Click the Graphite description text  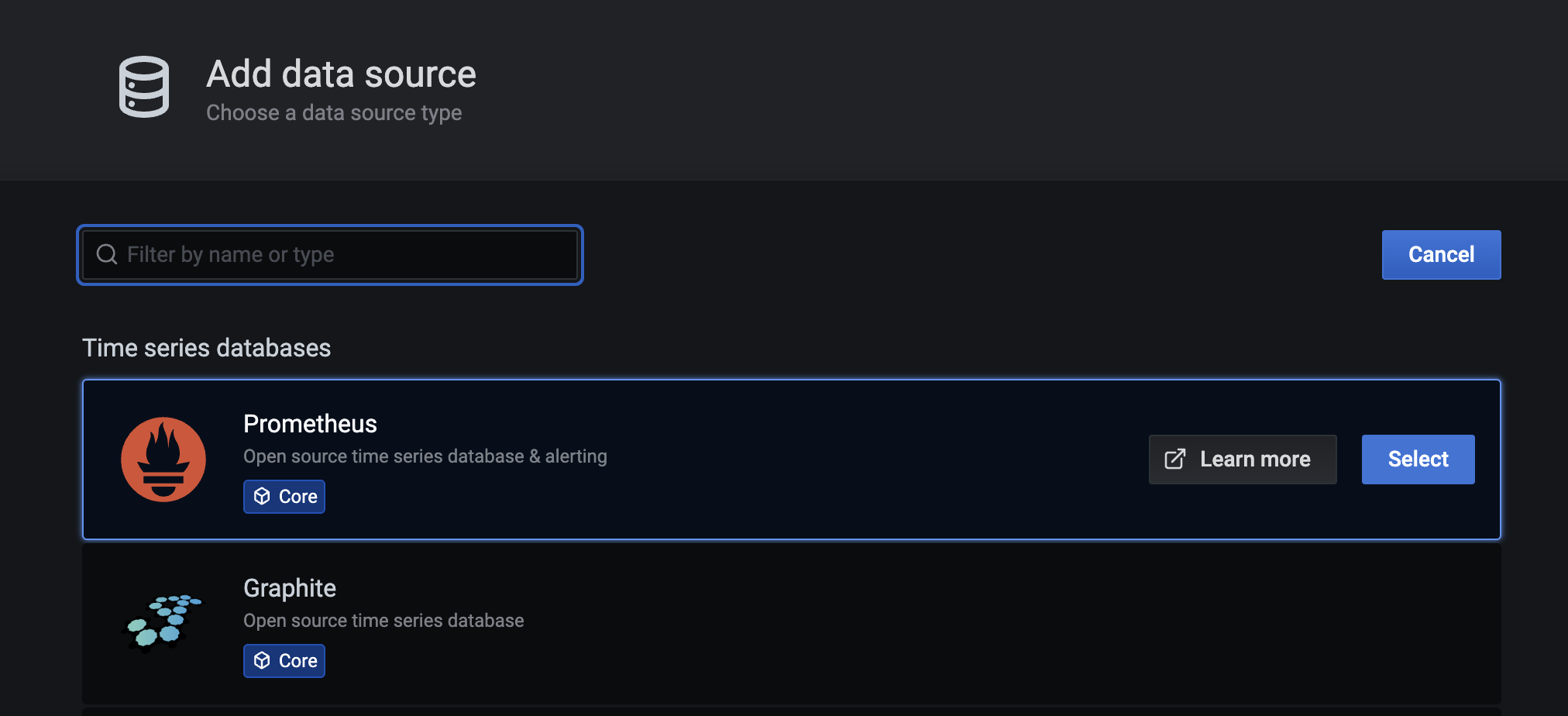click(x=383, y=621)
